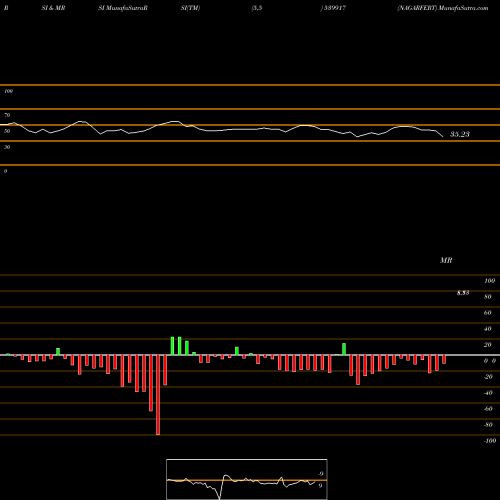Click the 539917 code in the header
Image resolution: width=500 pixels, height=500 pixels.
point(335,8)
